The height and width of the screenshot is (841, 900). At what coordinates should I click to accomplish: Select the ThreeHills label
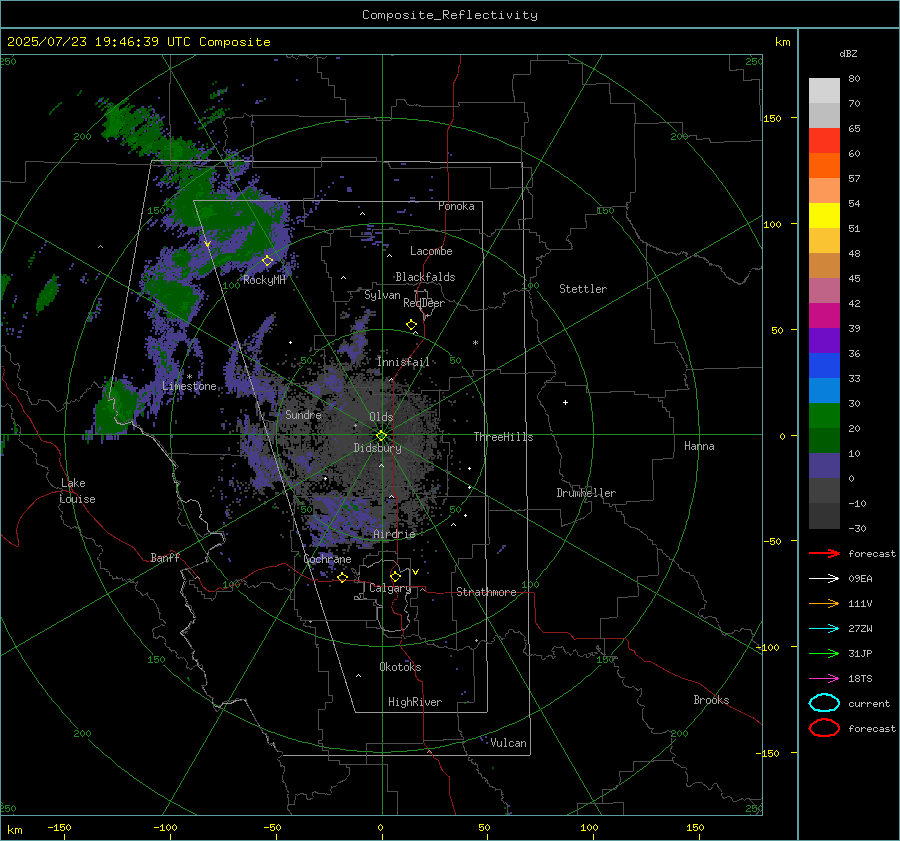pyautogui.click(x=503, y=437)
